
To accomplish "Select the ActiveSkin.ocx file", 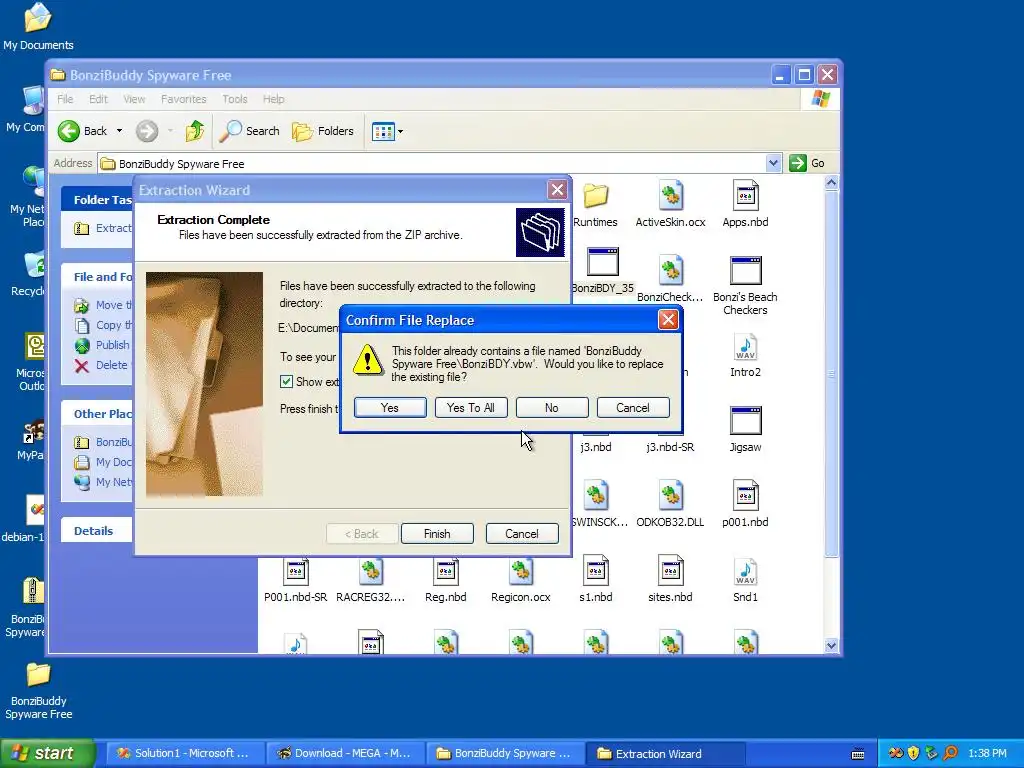I will (x=671, y=205).
